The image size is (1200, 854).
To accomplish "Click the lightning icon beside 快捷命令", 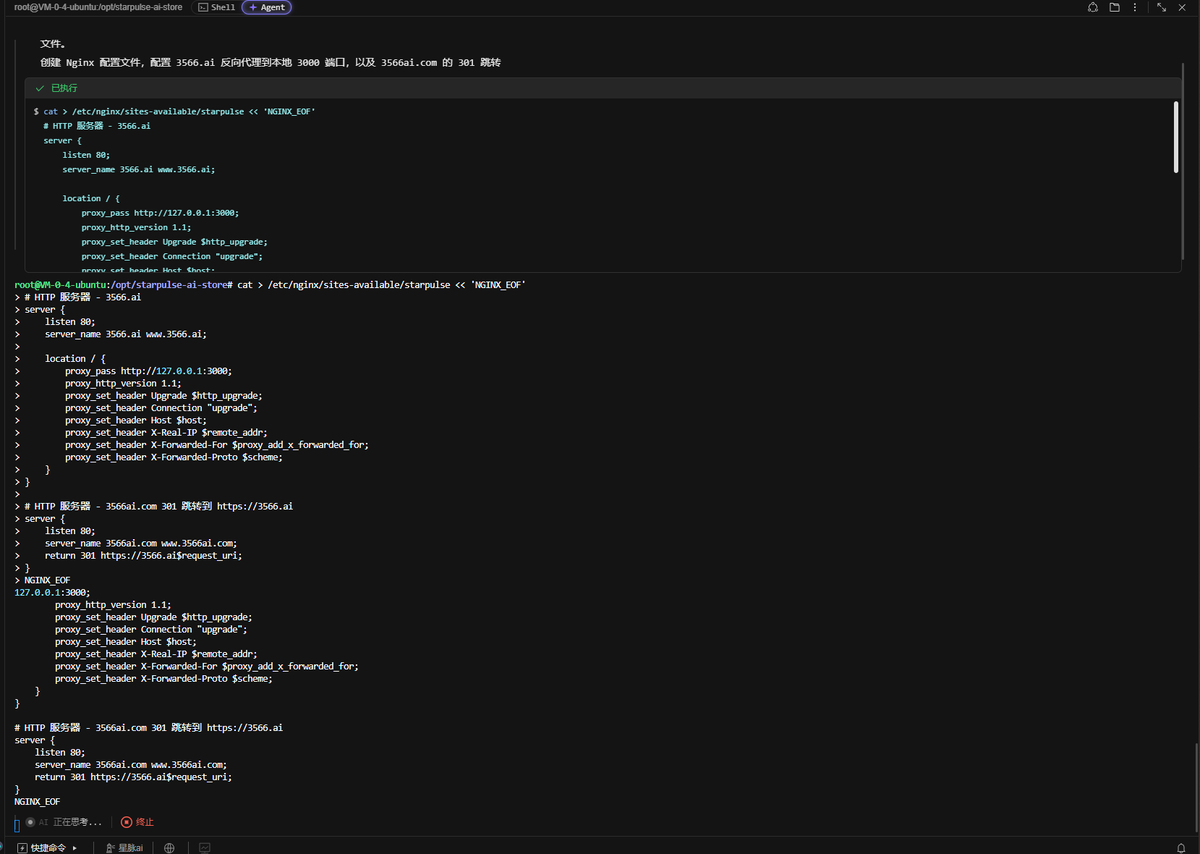I will pyautogui.click(x=23, y=847).
